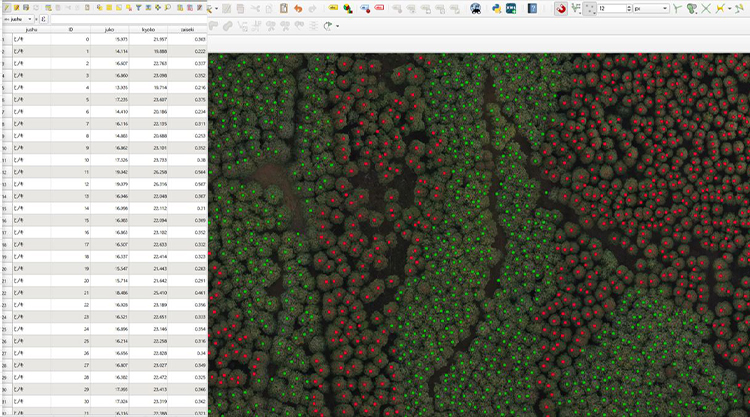This screenshot has height=417, width=750.
Task: Open expression builder epsilon button
Action: 43,19
